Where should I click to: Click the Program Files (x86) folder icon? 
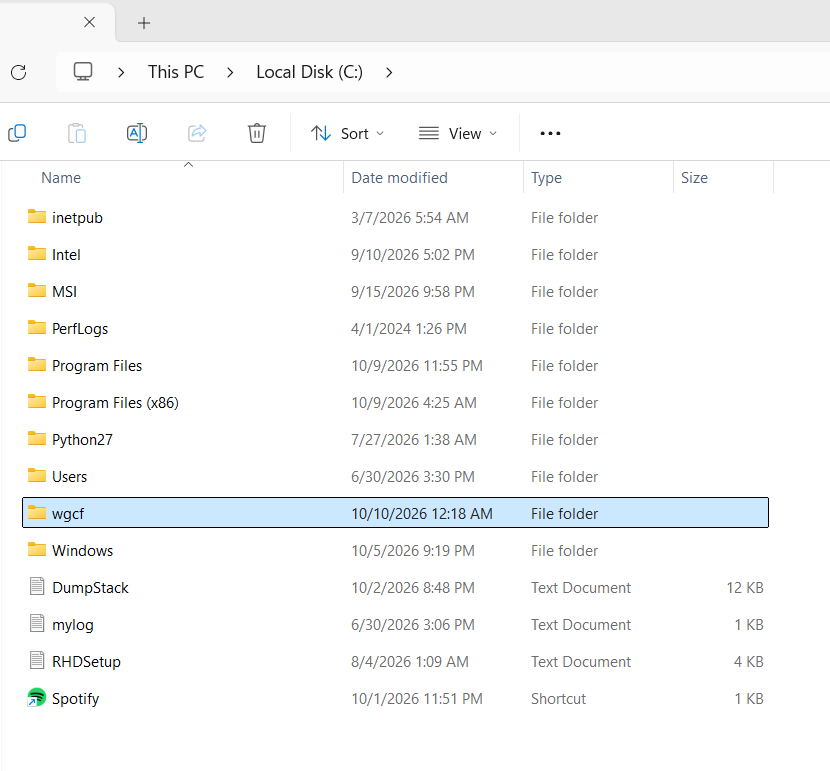(37, 402)
